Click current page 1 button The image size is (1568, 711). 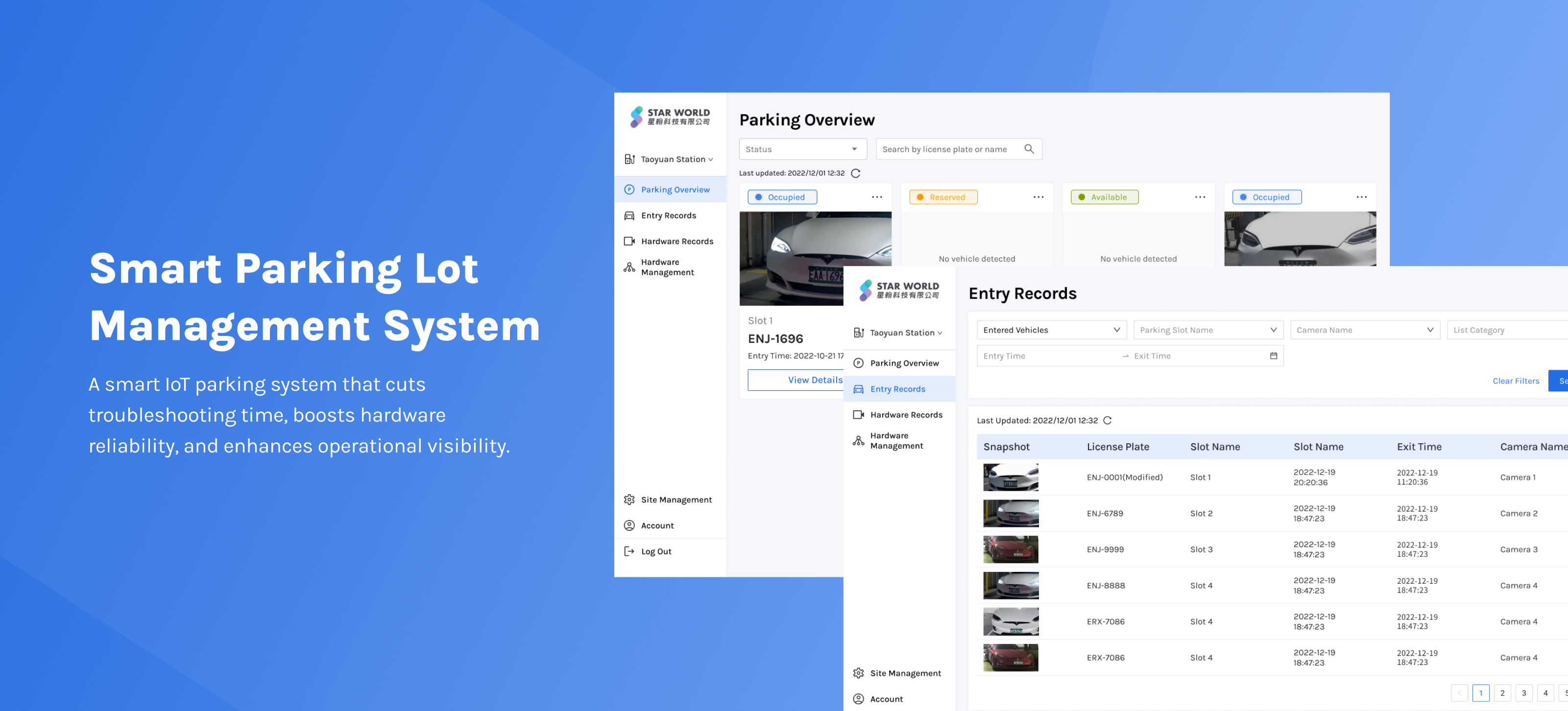coord(1480,693)
